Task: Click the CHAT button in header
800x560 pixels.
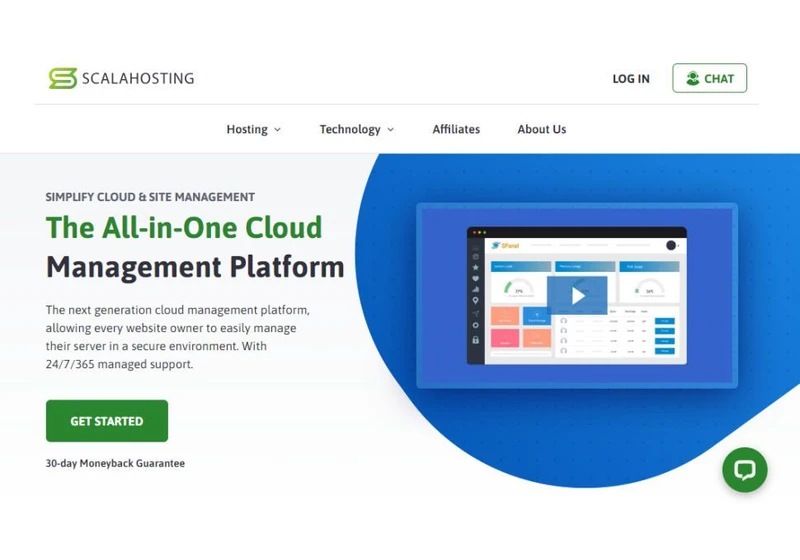Action: pos(709,78)
